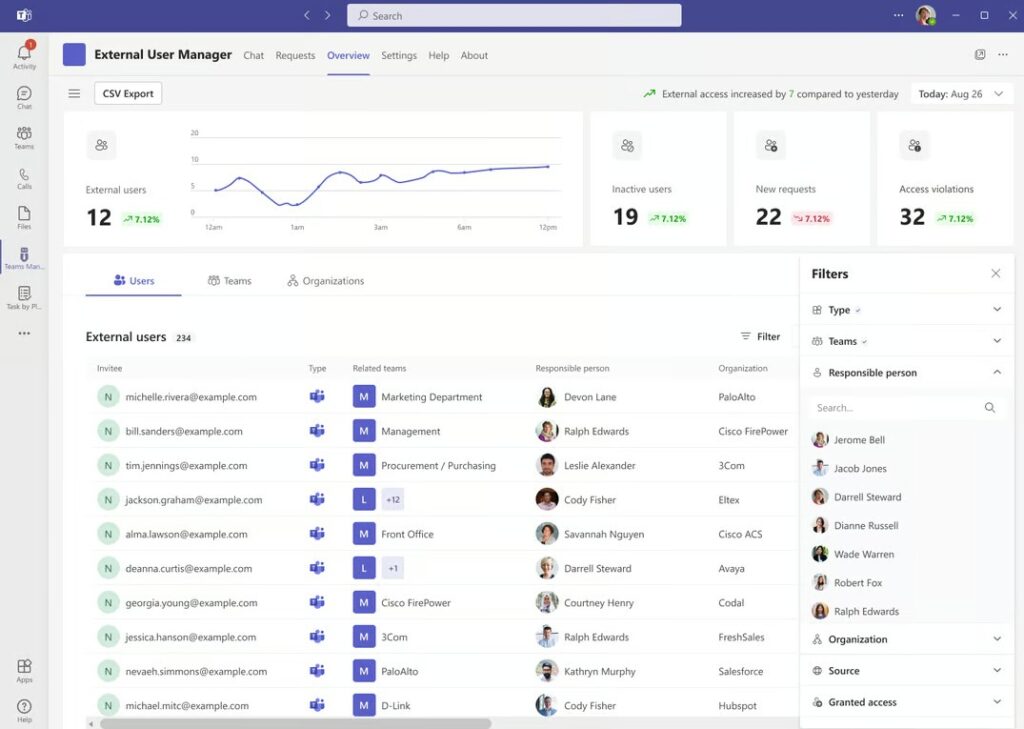Switch to the Requests tab

(295, 56)
